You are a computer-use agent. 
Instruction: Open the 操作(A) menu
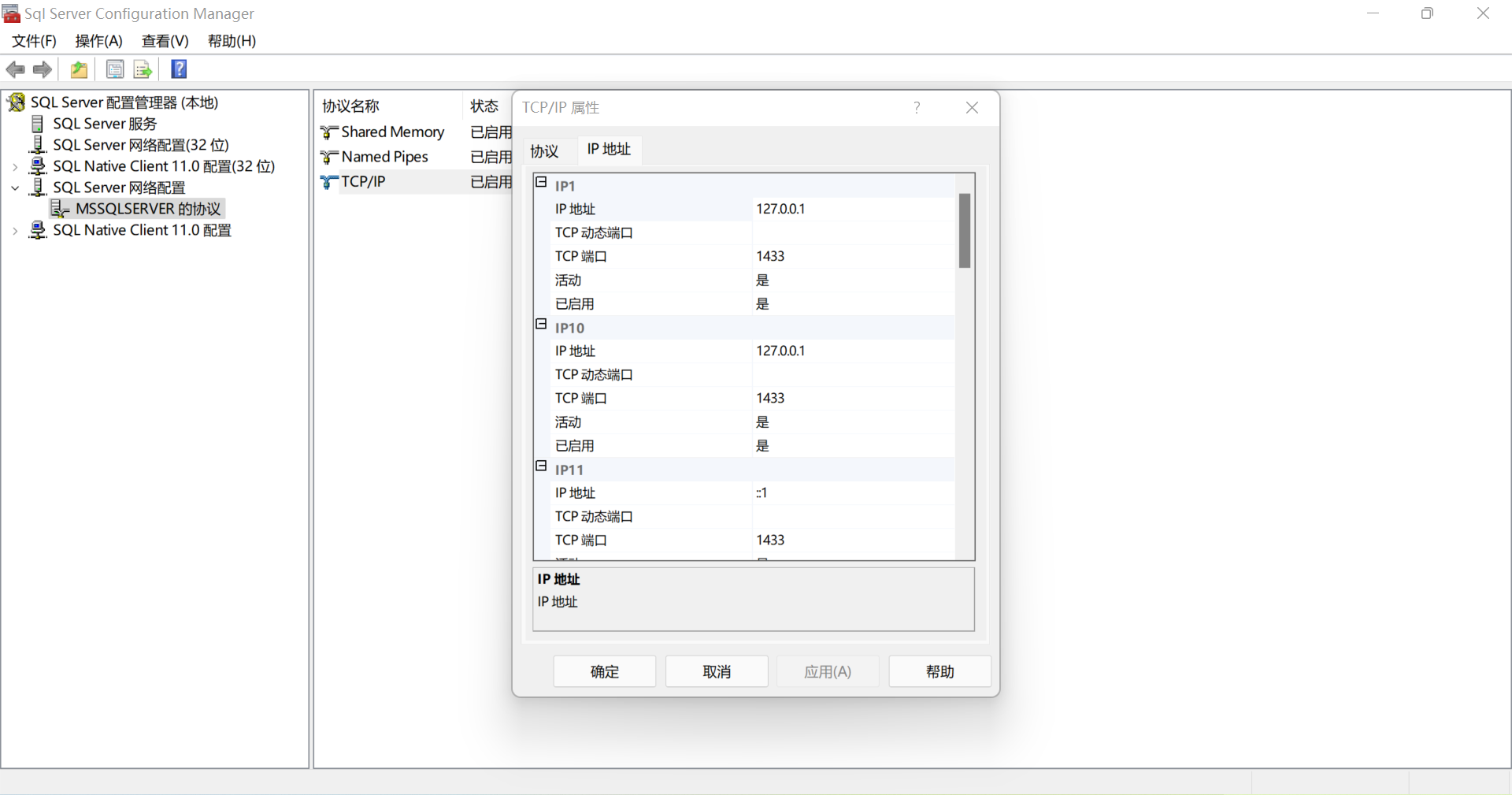coord(99,41)
